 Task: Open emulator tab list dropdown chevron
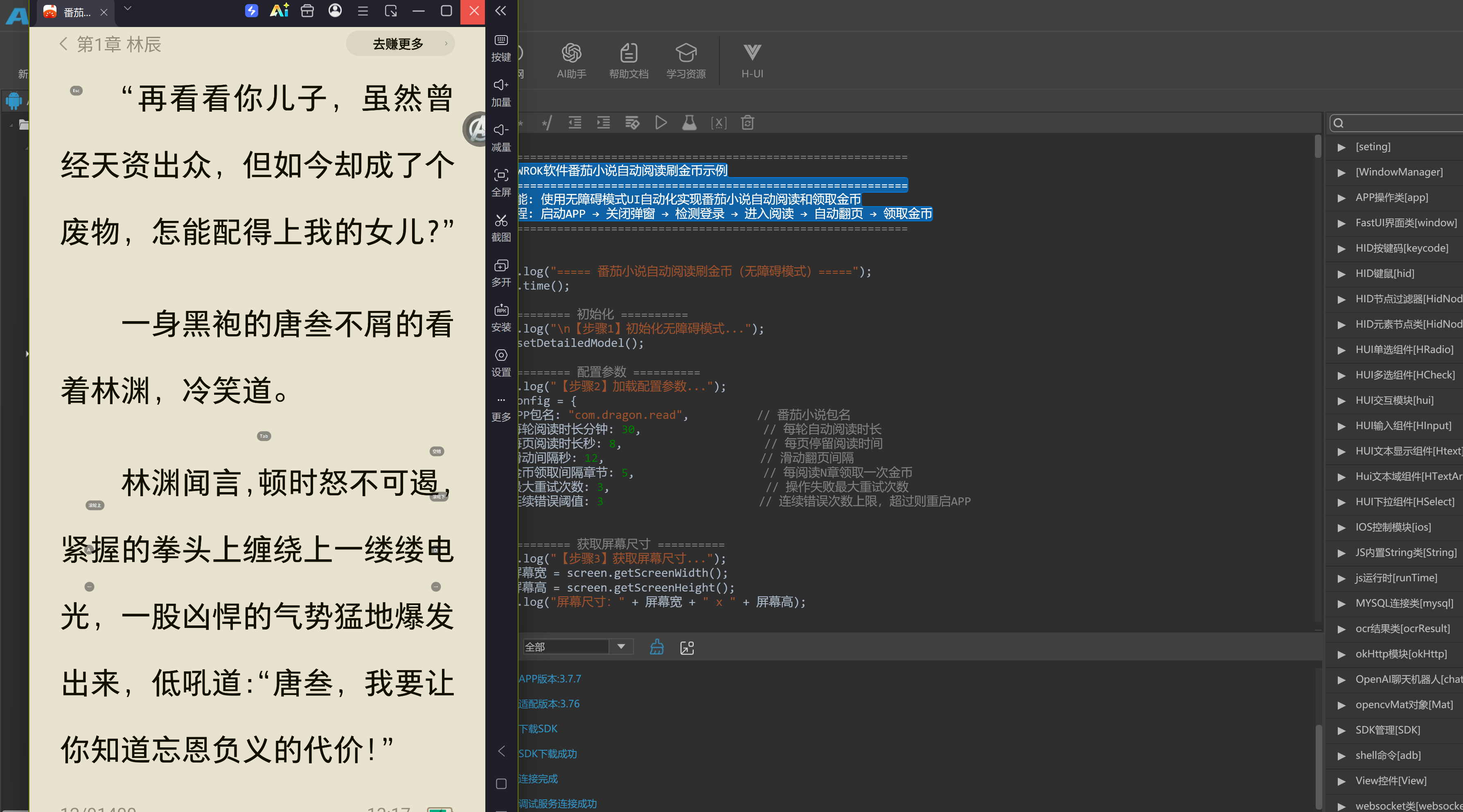tap(128, 9)
